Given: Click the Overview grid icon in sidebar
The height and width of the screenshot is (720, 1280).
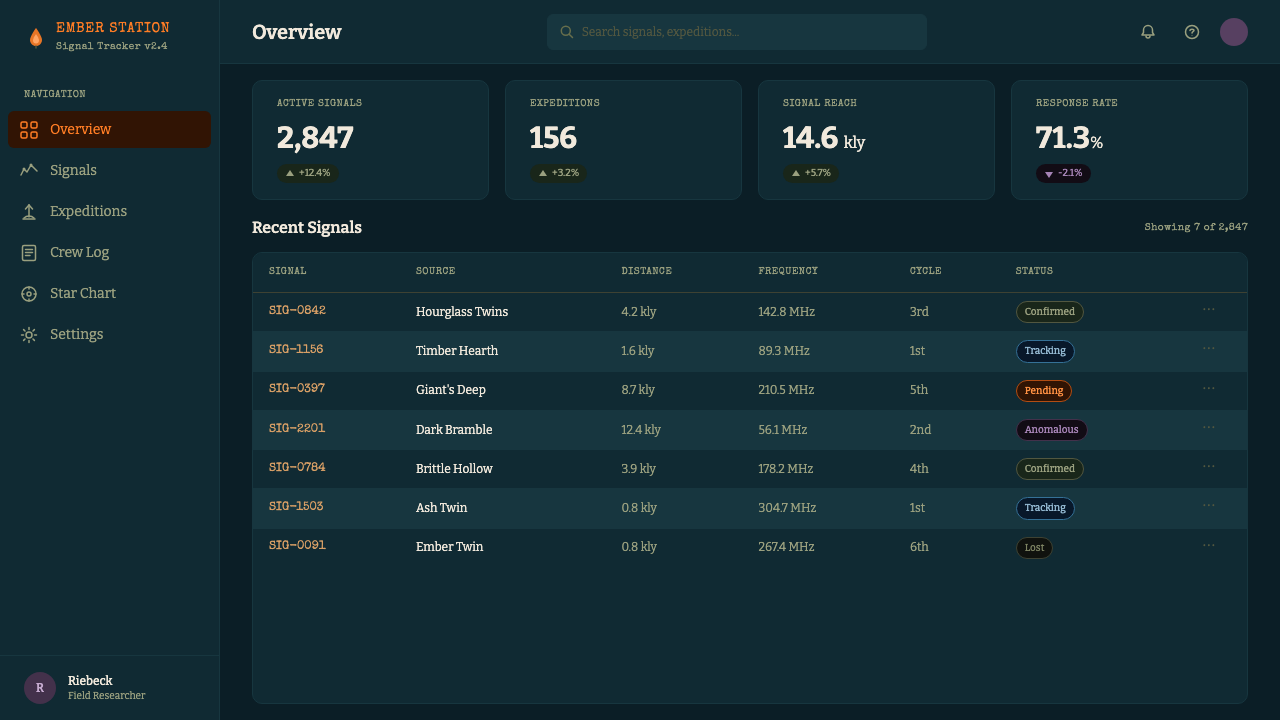Looking at the screenshot, I should point(29,130).
